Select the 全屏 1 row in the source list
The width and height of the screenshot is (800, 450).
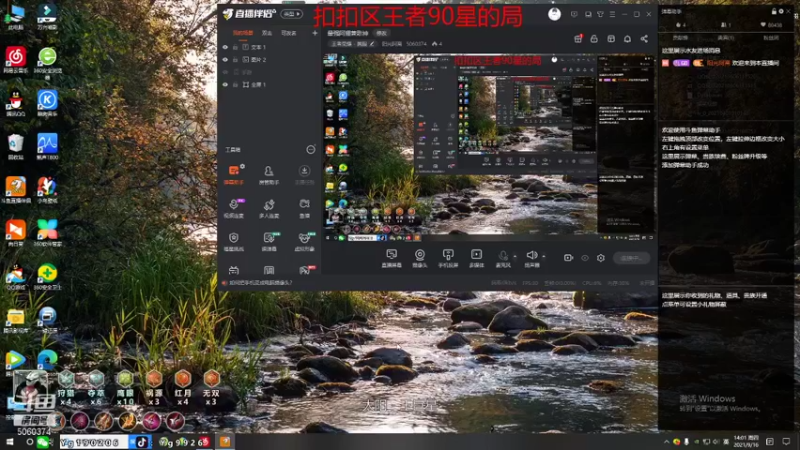click(268, 85)
